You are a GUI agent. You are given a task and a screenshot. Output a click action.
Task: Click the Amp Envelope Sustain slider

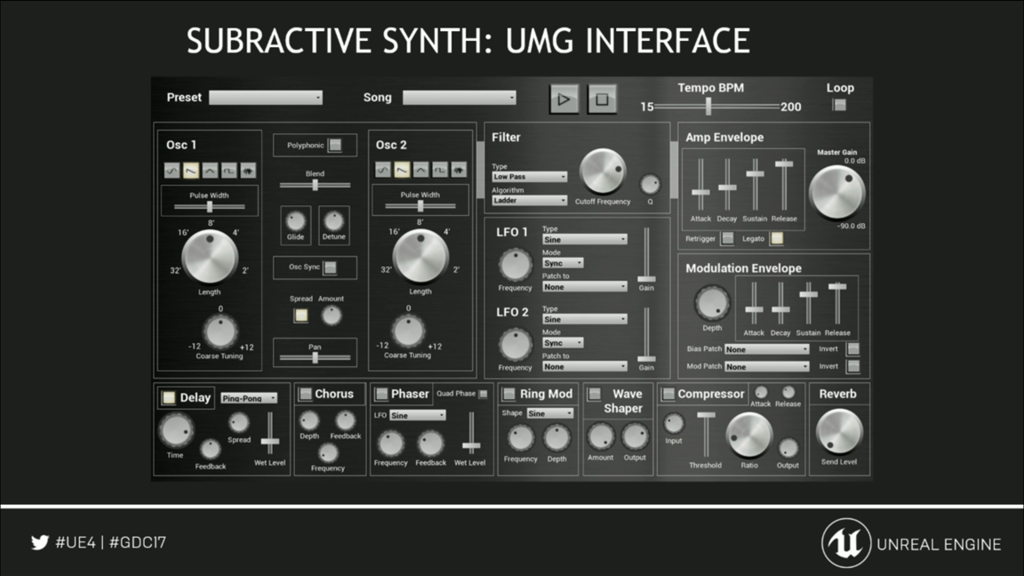coord(755,186)
